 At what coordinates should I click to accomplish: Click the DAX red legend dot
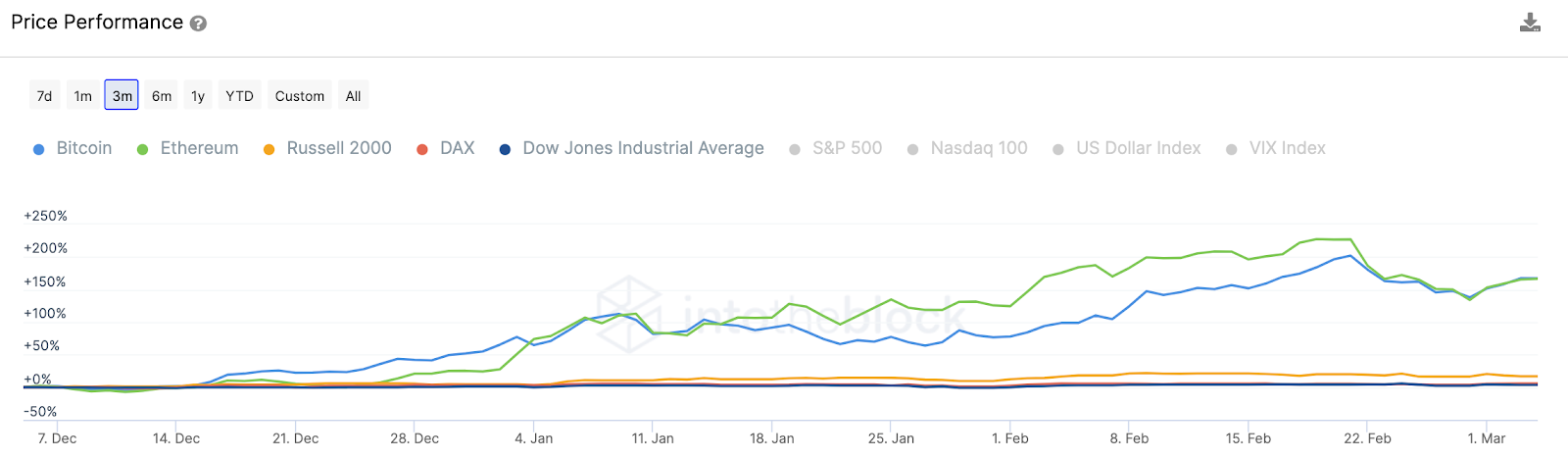tap(422, 149)
